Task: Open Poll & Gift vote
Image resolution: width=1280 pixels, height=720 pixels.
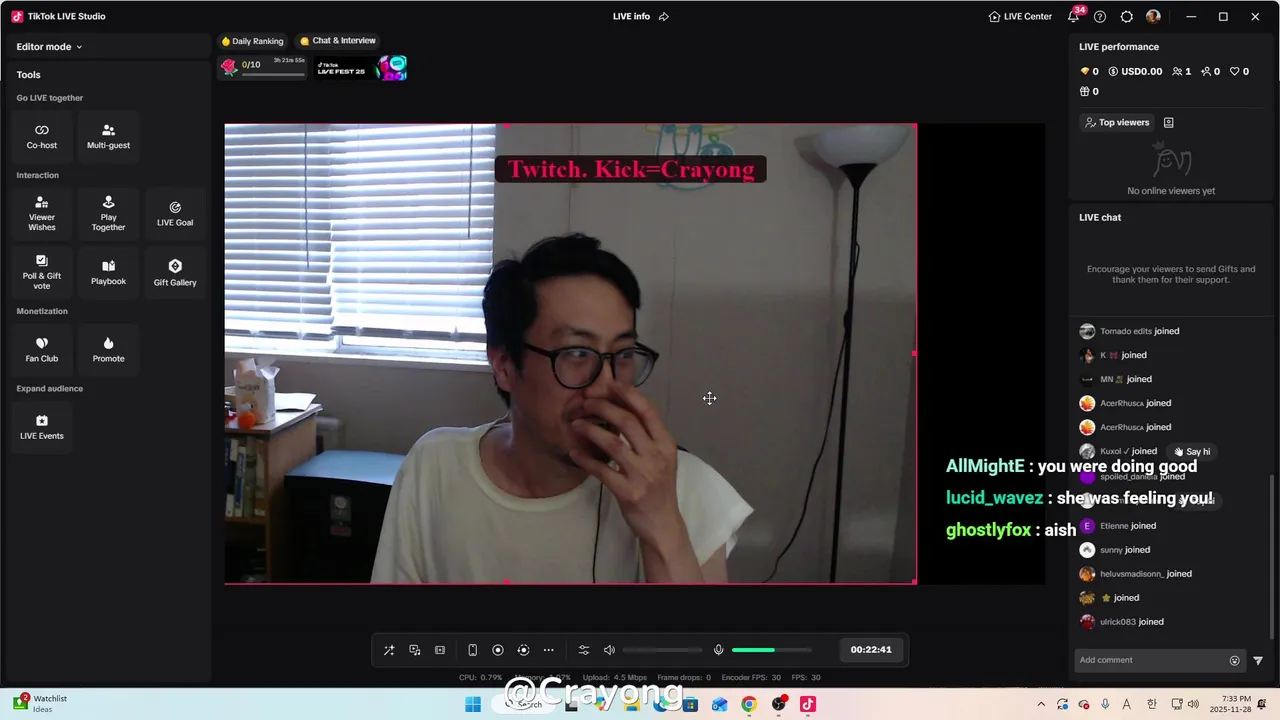Action: tap(42, 272)
